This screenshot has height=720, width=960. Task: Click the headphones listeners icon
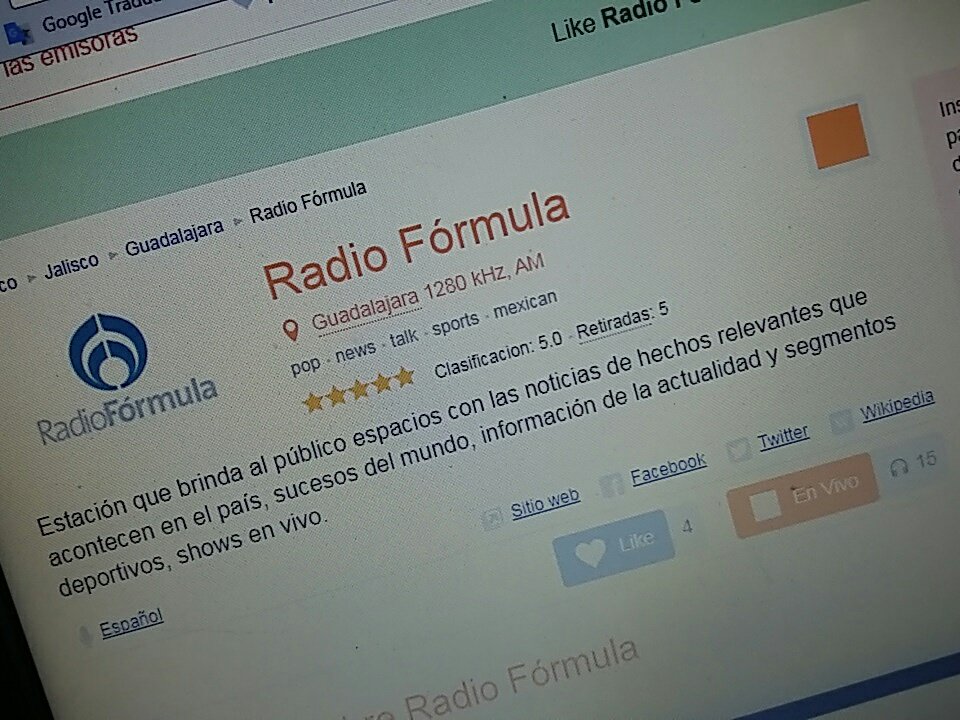pos(898,468)
